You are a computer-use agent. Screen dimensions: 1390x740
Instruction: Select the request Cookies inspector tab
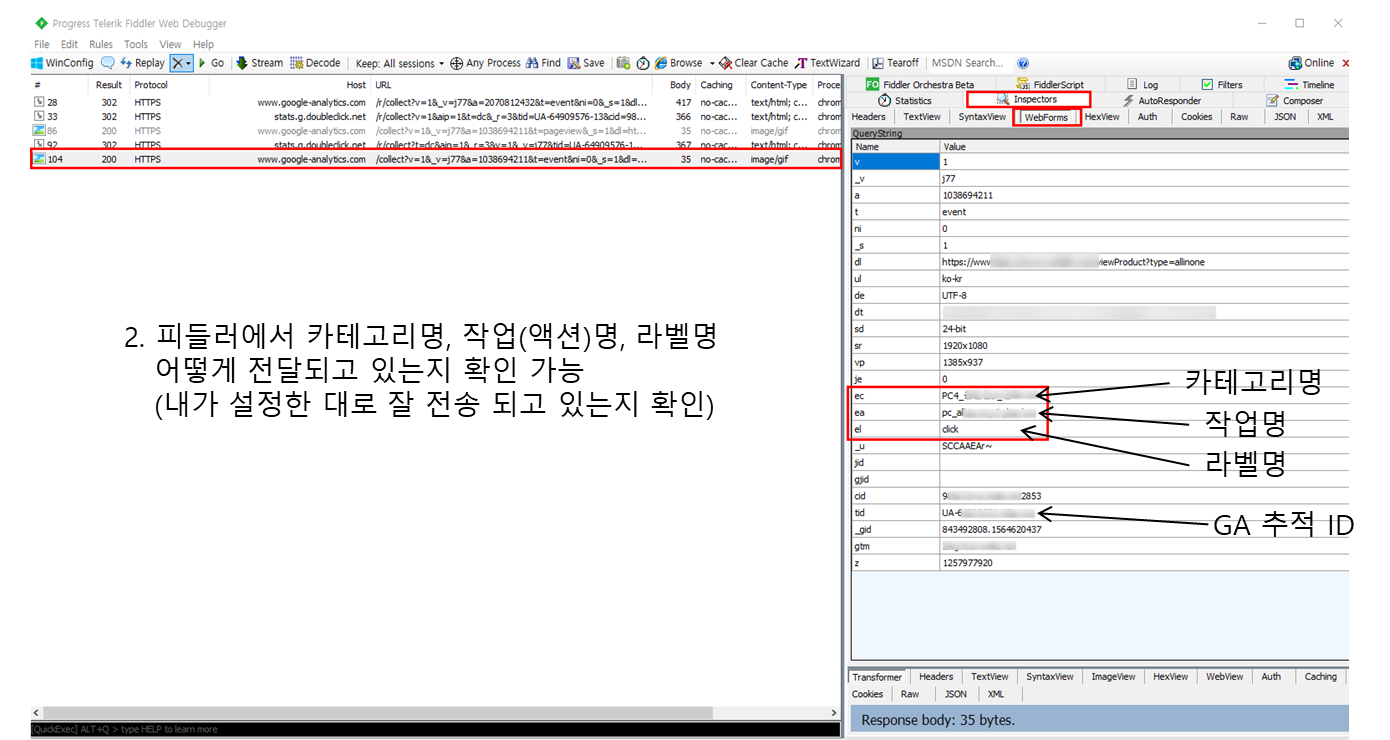pos(1196,117)
